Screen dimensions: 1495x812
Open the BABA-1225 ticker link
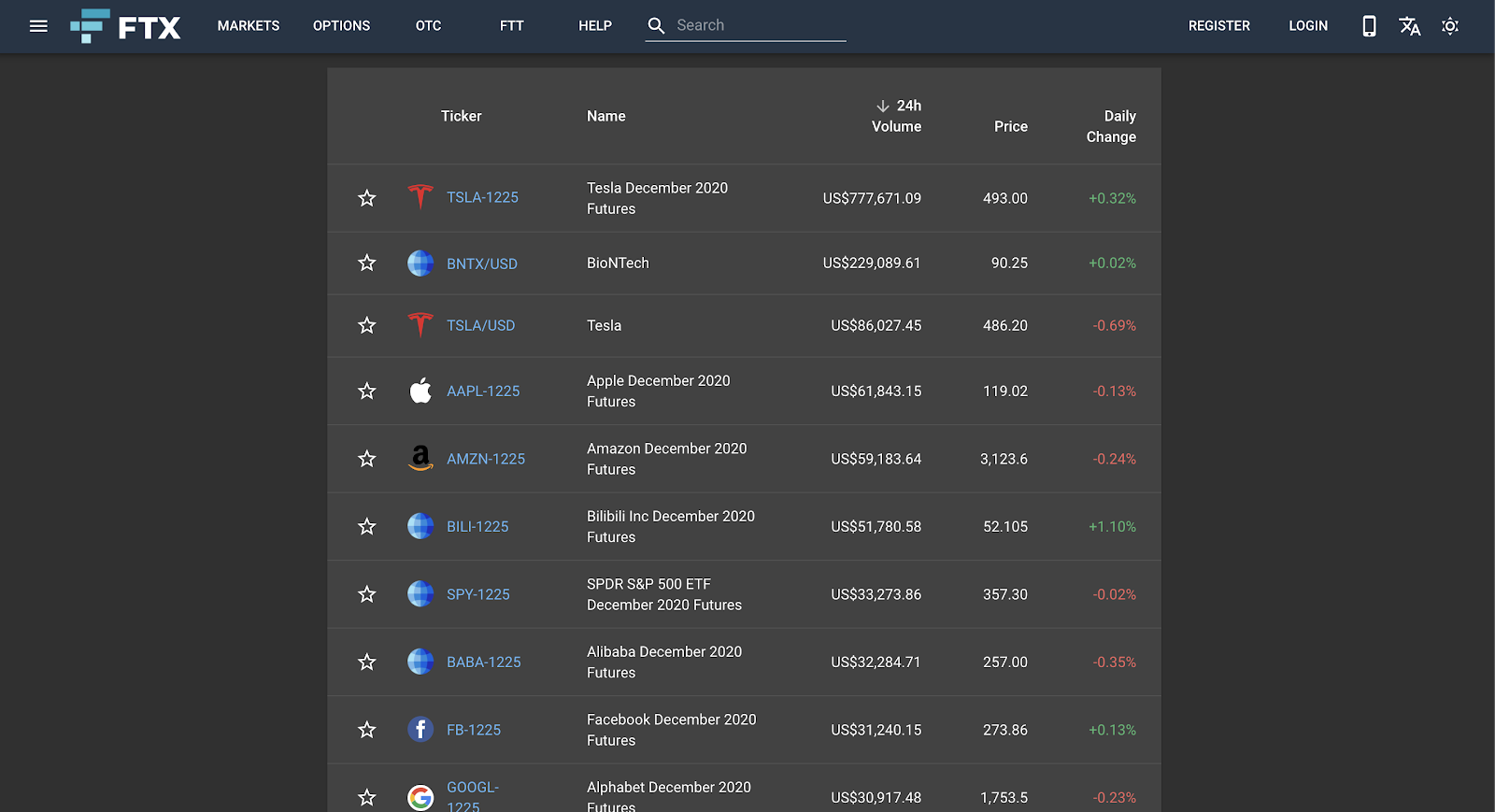tap(484, 662)
